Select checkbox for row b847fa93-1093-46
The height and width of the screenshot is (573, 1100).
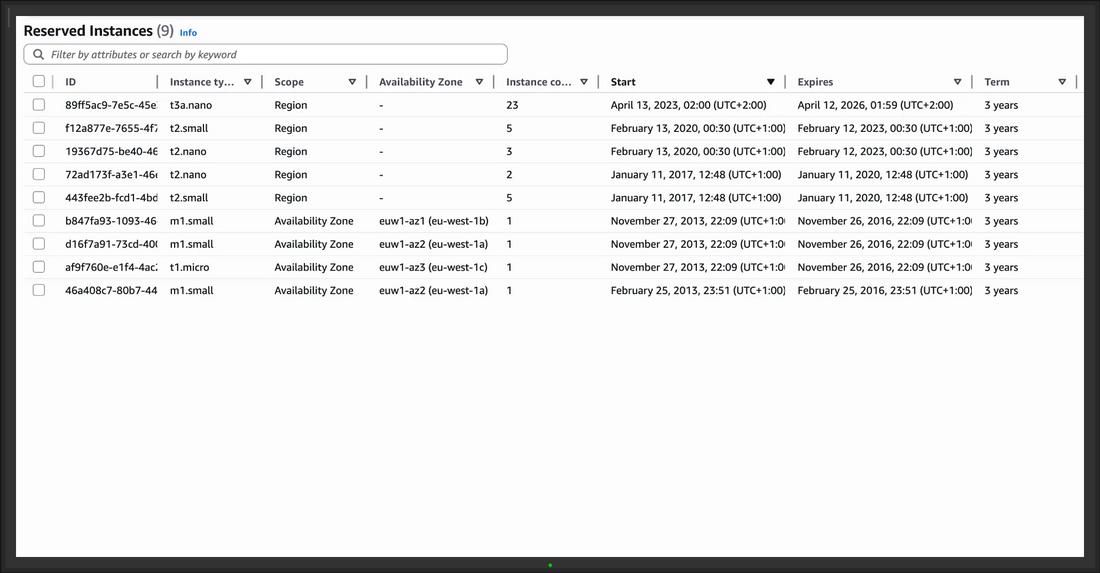coord(39,220)
